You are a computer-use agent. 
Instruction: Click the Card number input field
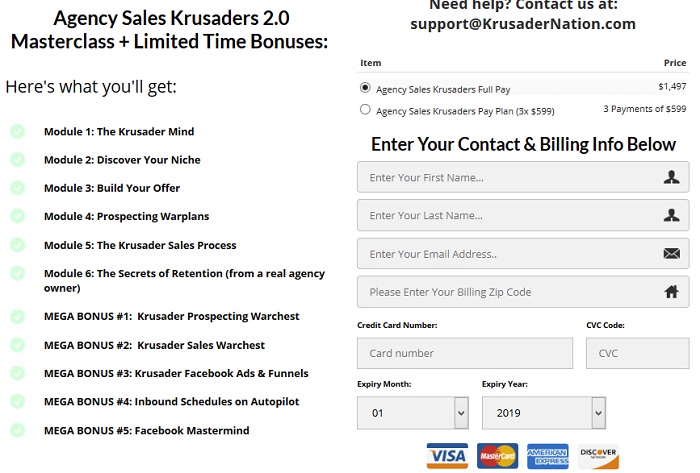pos(464,353)
